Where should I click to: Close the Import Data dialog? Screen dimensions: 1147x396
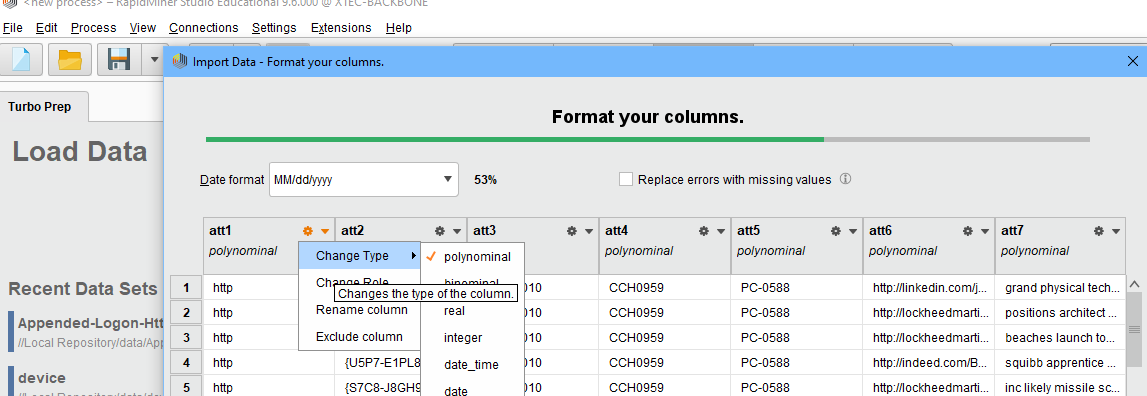coord(1132,61)
